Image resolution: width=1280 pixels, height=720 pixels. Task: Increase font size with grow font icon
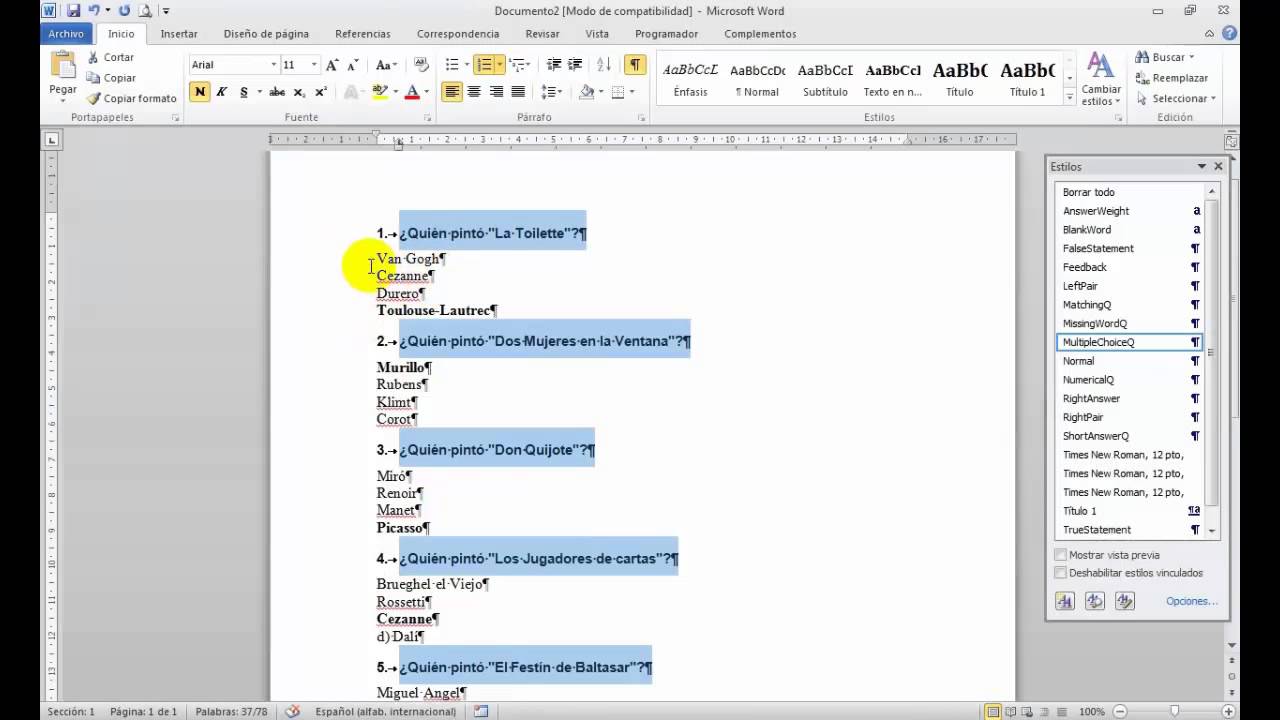pyautogui.click(x=332, y=65)
